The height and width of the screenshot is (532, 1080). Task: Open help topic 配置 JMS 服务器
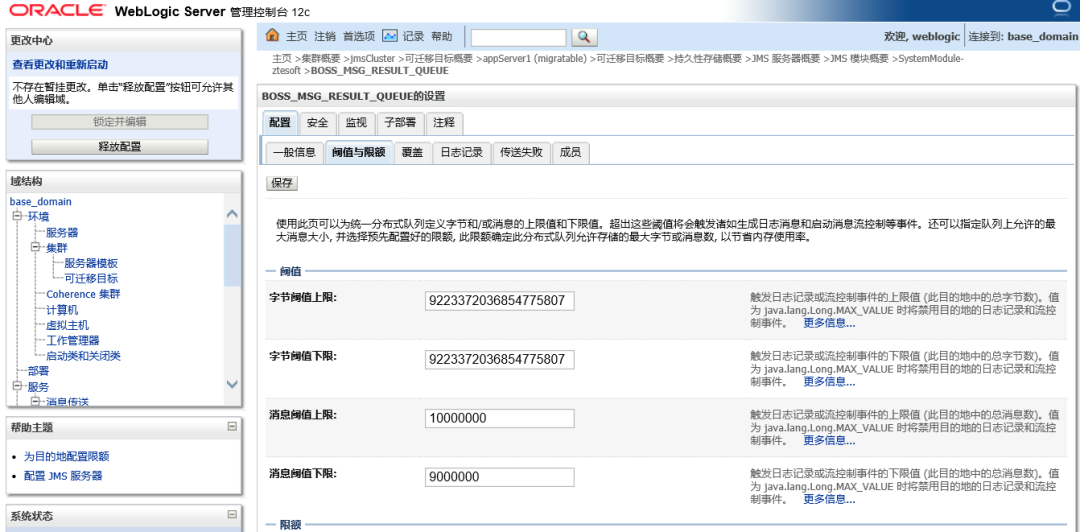click(x=63, y=475)
